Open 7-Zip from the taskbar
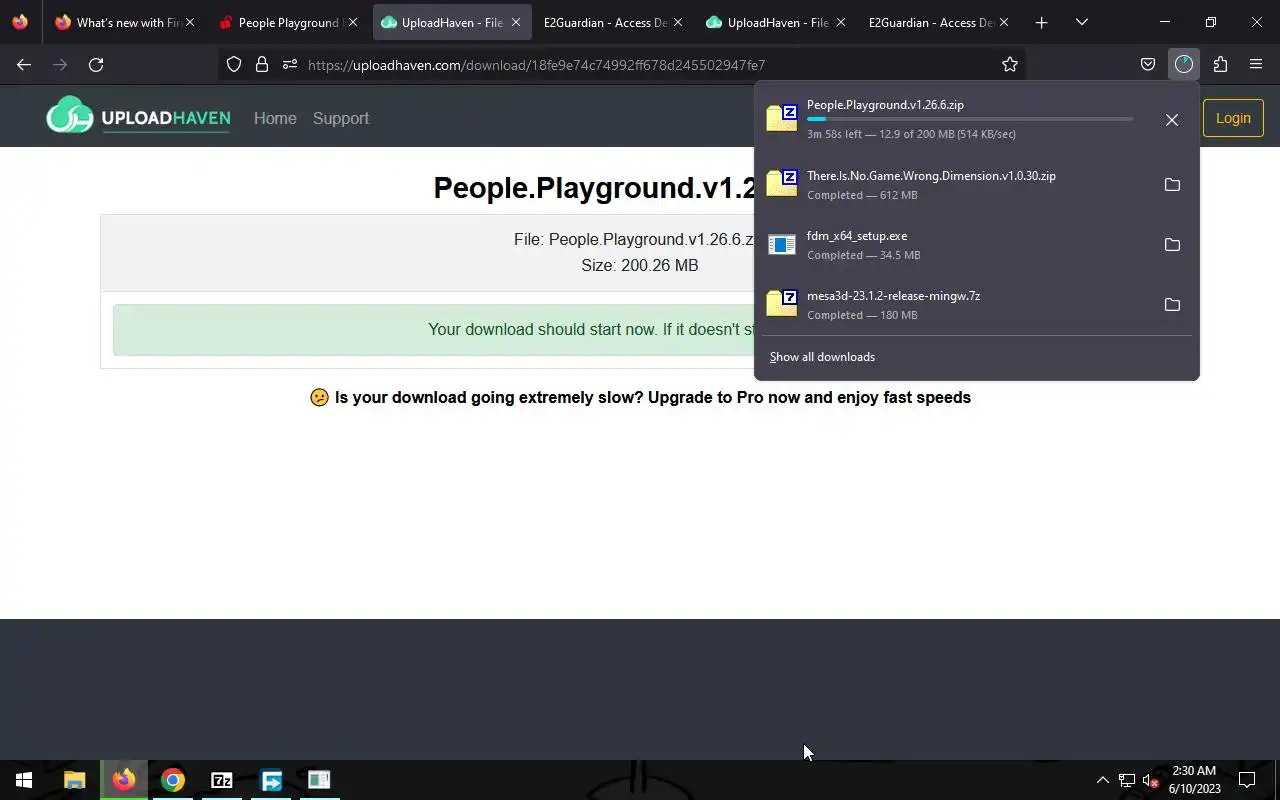This screenshot has width=1280, height=800. [221, 780]
